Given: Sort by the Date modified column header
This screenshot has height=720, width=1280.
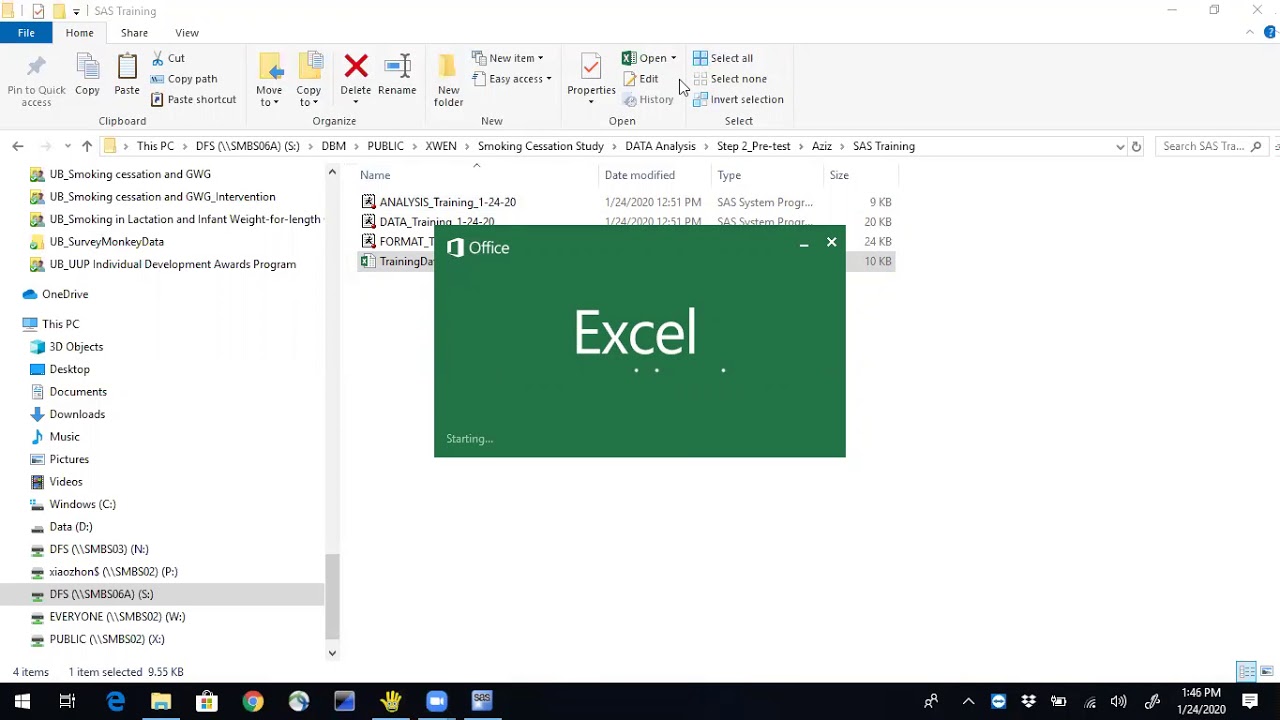Looking at the screenshot, I should pos(640,175).
